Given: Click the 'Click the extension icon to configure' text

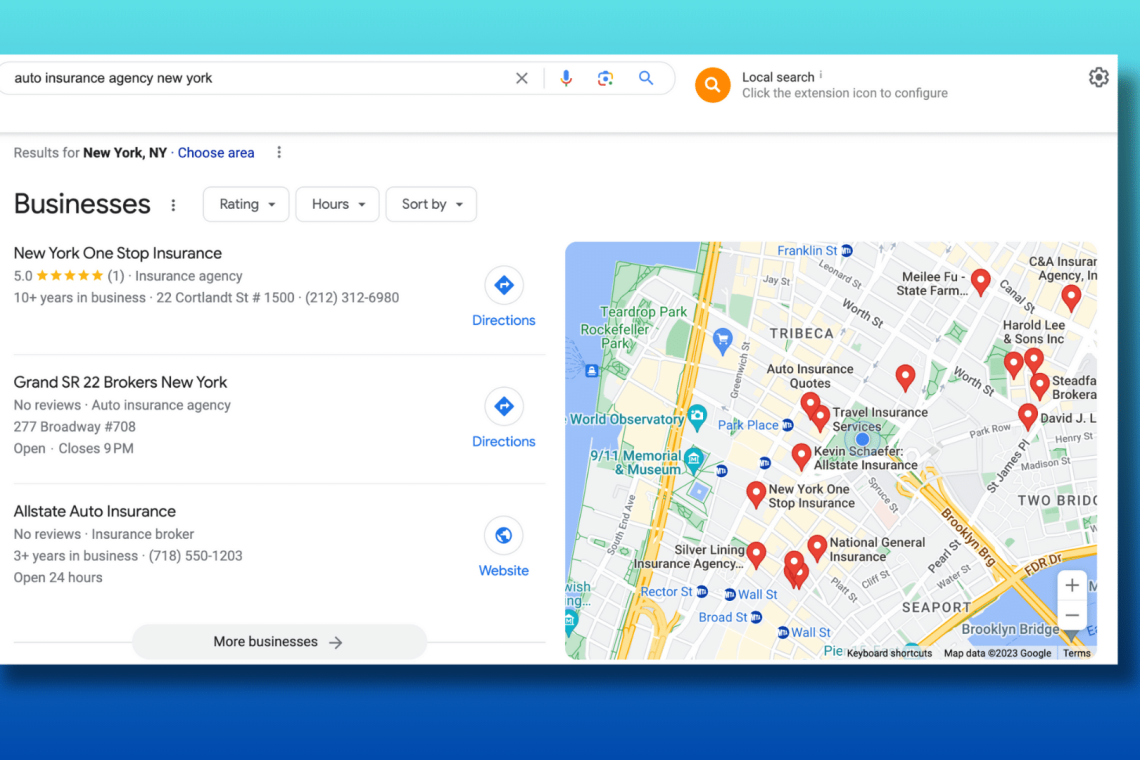Looking at the screenshot, I should tap(845, 93).
